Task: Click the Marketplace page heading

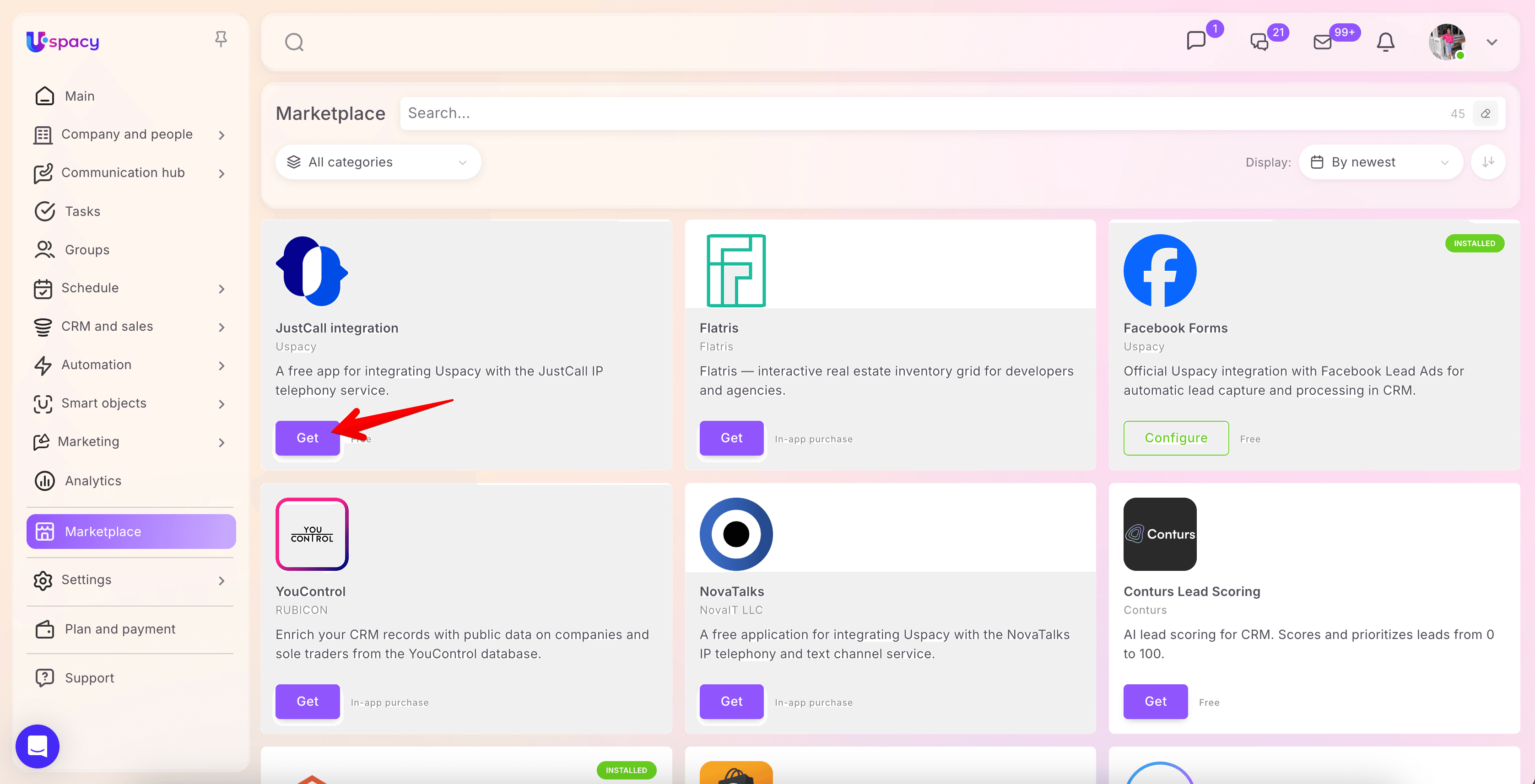Action: coord(330,113)
